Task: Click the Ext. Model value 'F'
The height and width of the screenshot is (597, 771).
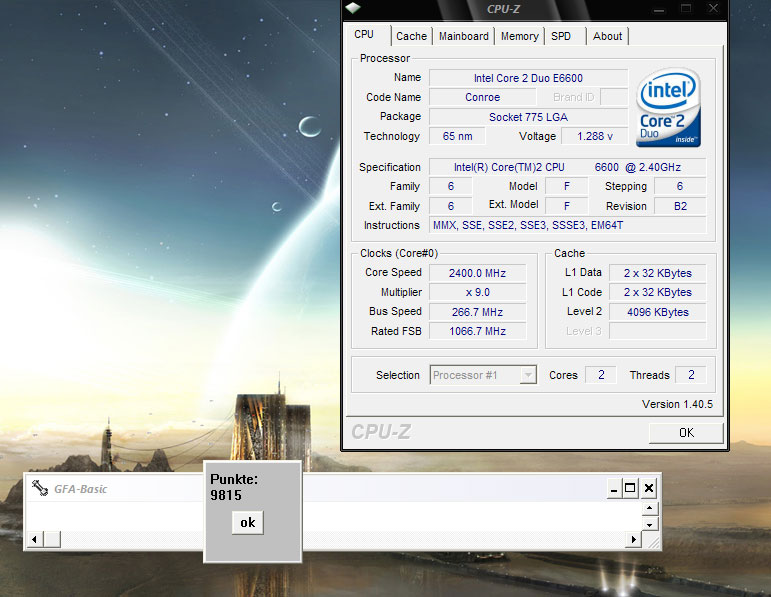Action: click(567, 206)
